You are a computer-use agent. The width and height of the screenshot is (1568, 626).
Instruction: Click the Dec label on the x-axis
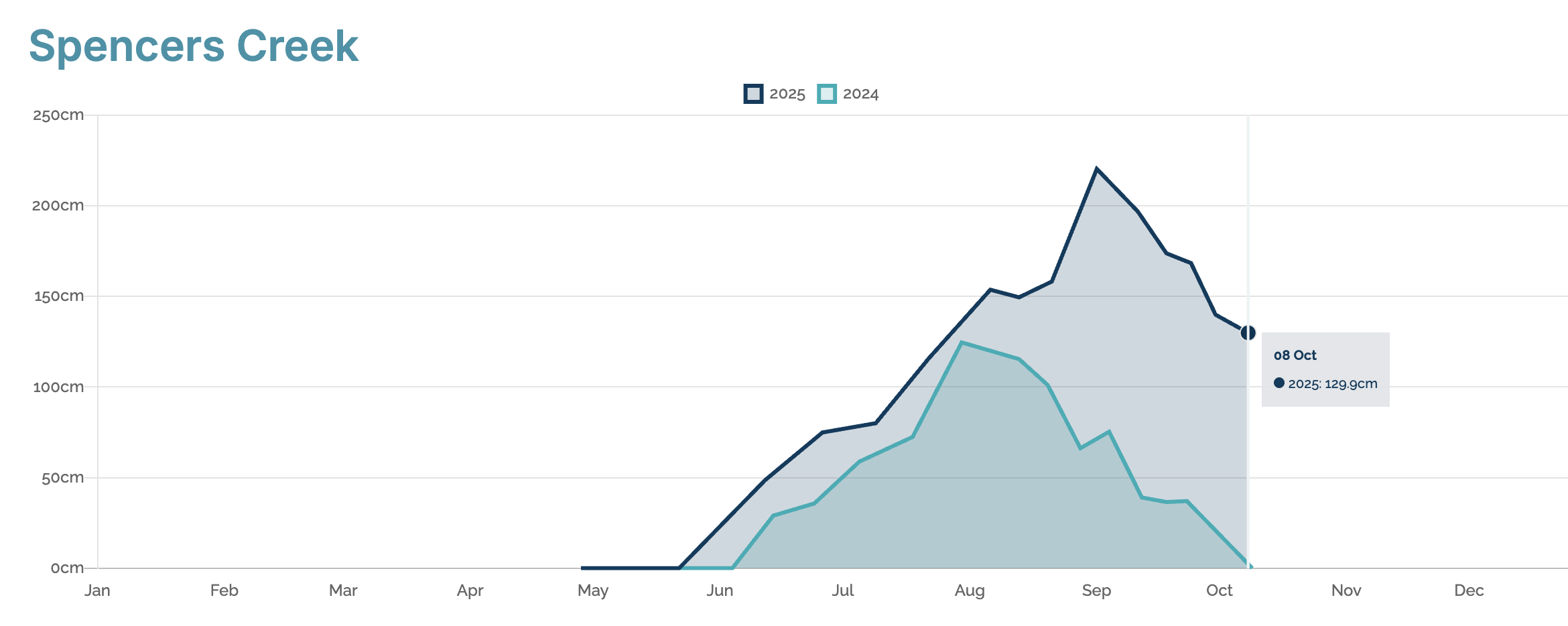tap(1469, 590)
